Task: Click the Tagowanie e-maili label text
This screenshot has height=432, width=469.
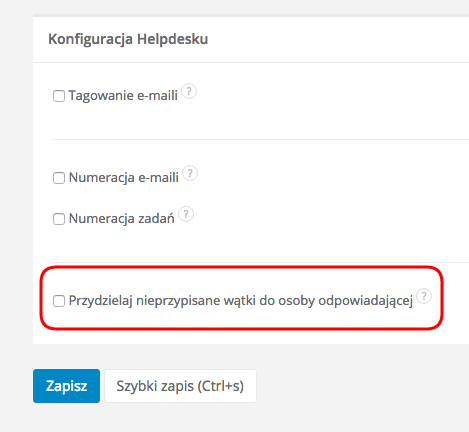Action: (123, 96)
